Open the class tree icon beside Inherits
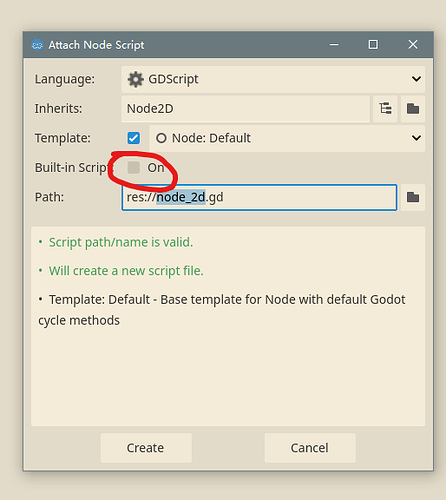446x500 pixels. (x=385, y=109)
